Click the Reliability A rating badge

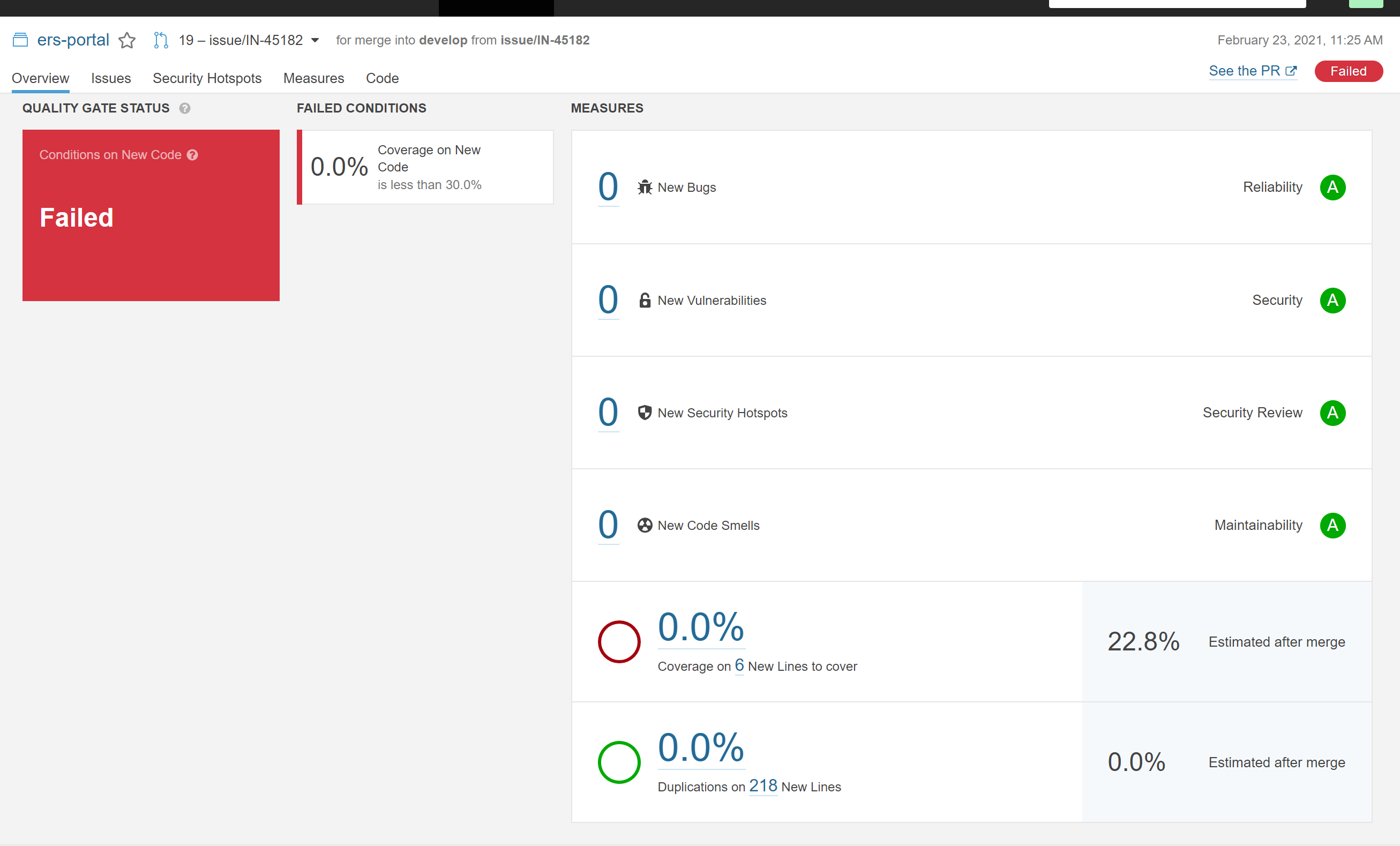pyautogui.click(x=1332, y=188)
